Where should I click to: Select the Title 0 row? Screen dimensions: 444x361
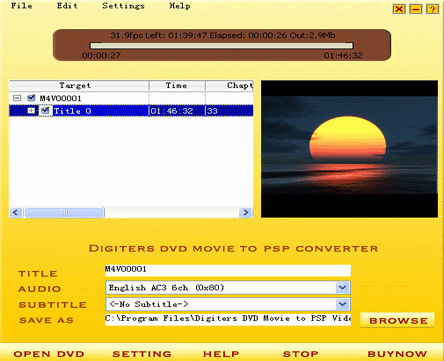click(131, 111)
